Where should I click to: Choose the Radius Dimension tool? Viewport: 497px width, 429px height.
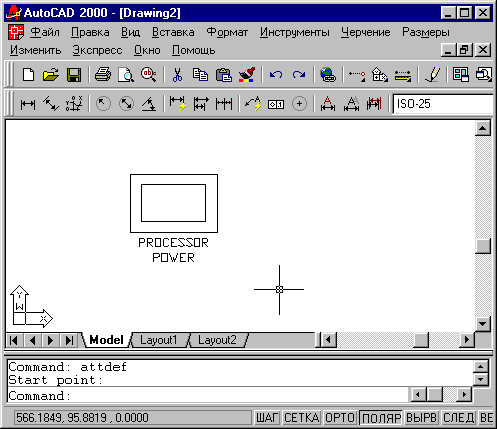coord(103,104)
